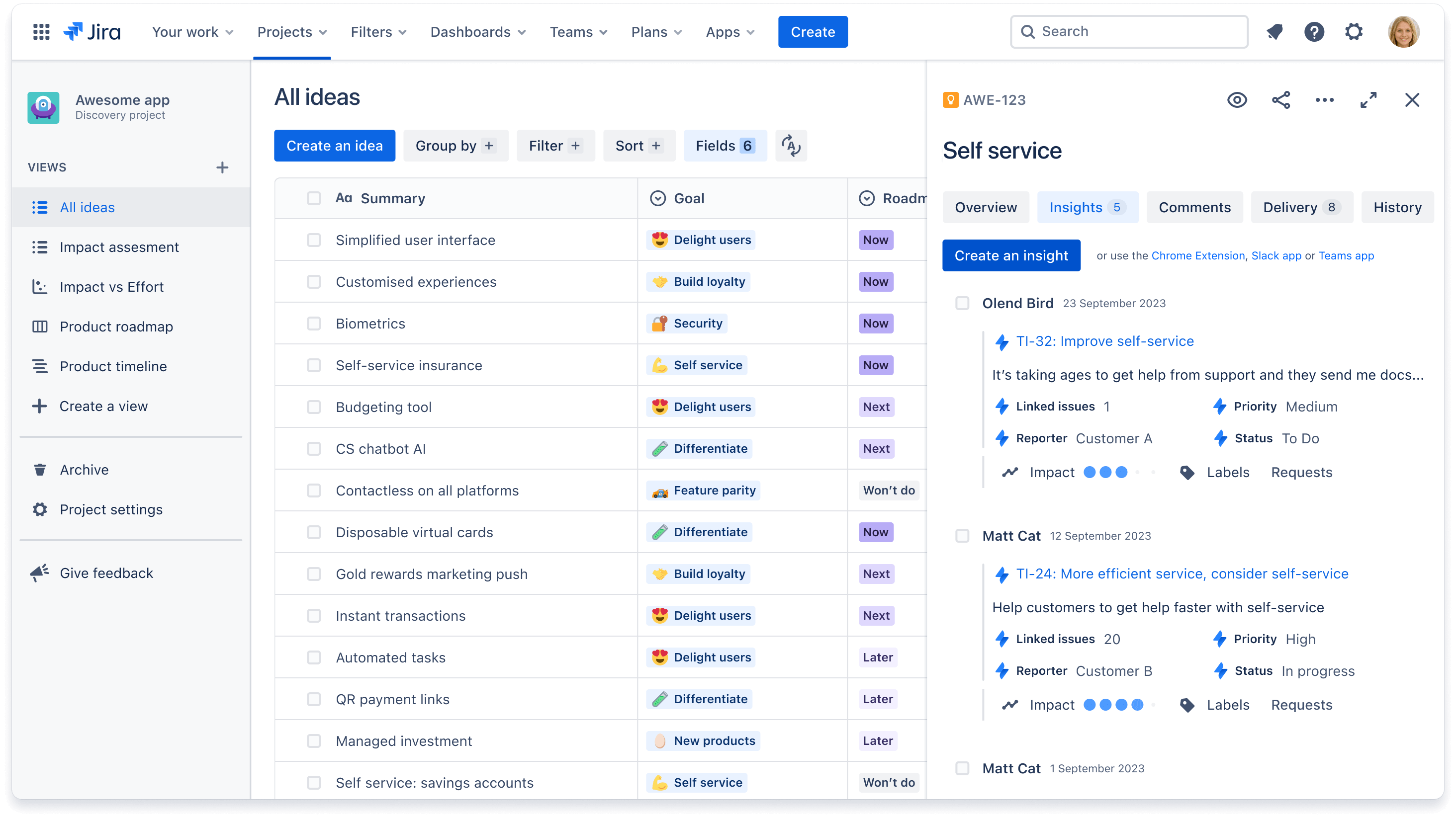1456x819 pixels.
Task: Click the expand full-screen icon on AWE-123
Action: point(1368,99)
